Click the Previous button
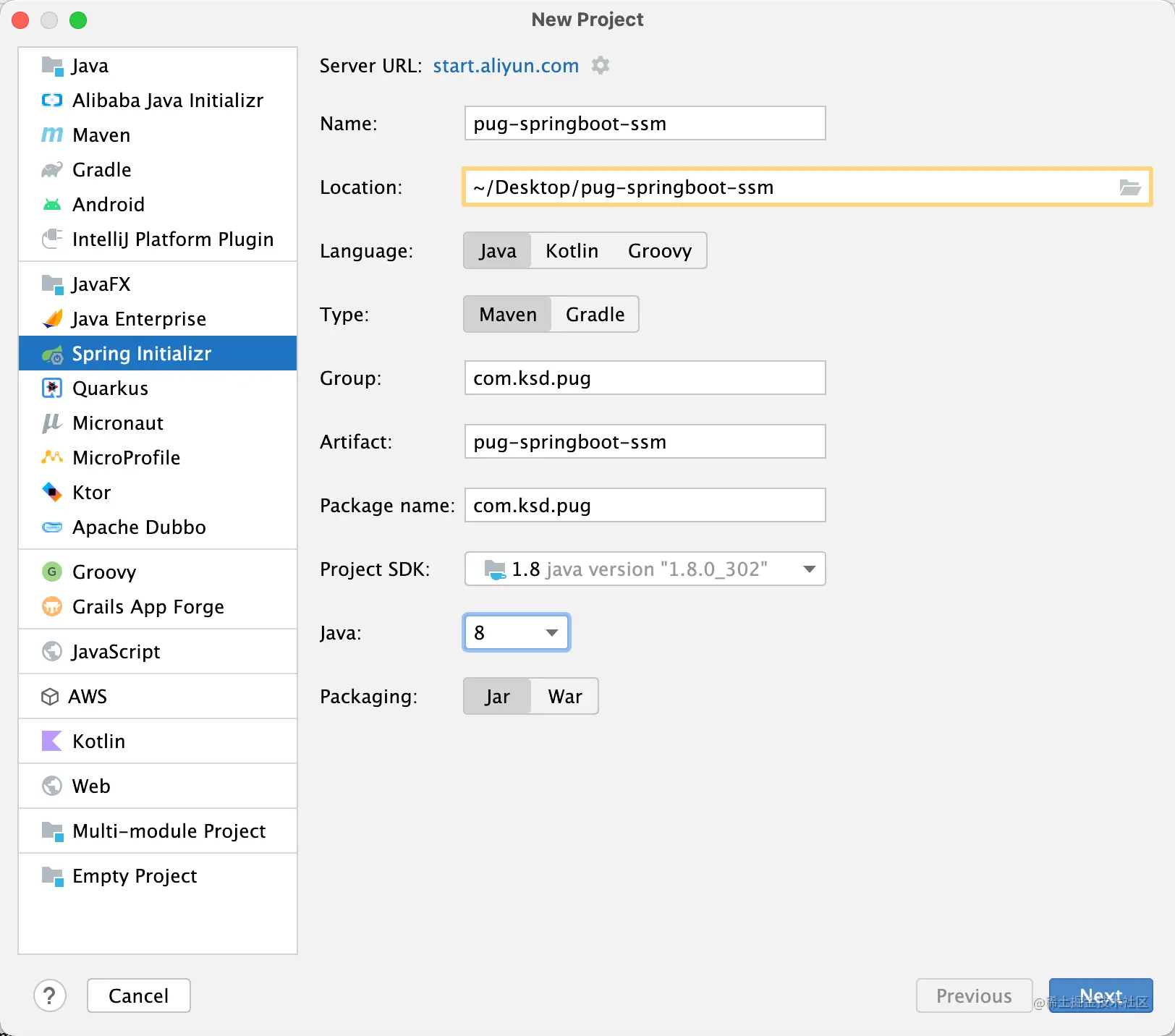Screen dimensions: 1175x1036 (x=974, y=996)
